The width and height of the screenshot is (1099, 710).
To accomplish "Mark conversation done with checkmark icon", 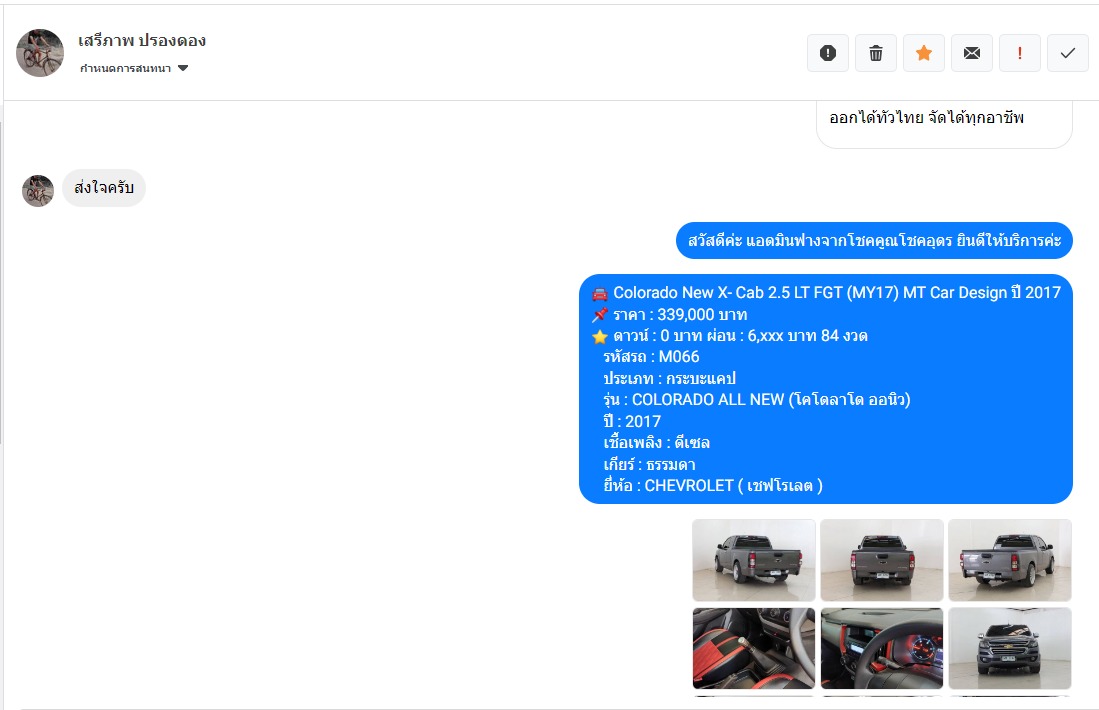I will pos(1067,53).
